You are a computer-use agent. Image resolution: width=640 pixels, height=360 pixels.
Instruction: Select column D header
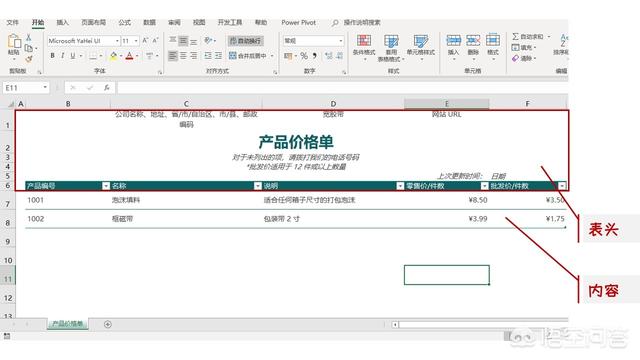(x=333, y=104)
